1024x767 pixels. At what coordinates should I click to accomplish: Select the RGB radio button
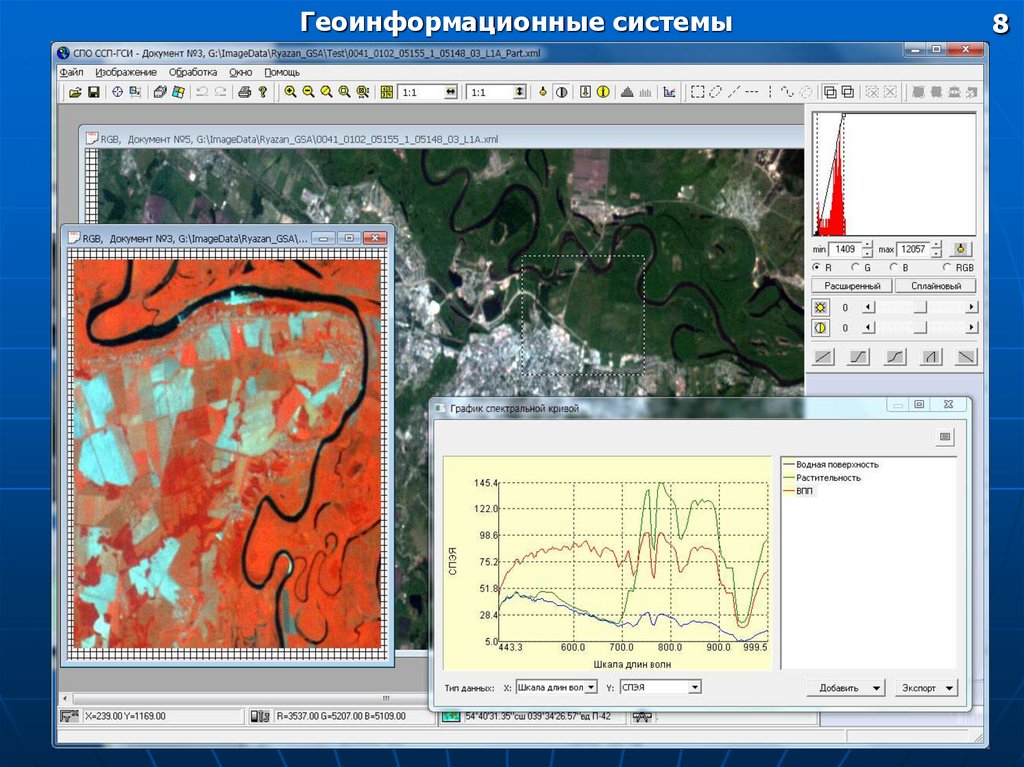tap(947, 268)
